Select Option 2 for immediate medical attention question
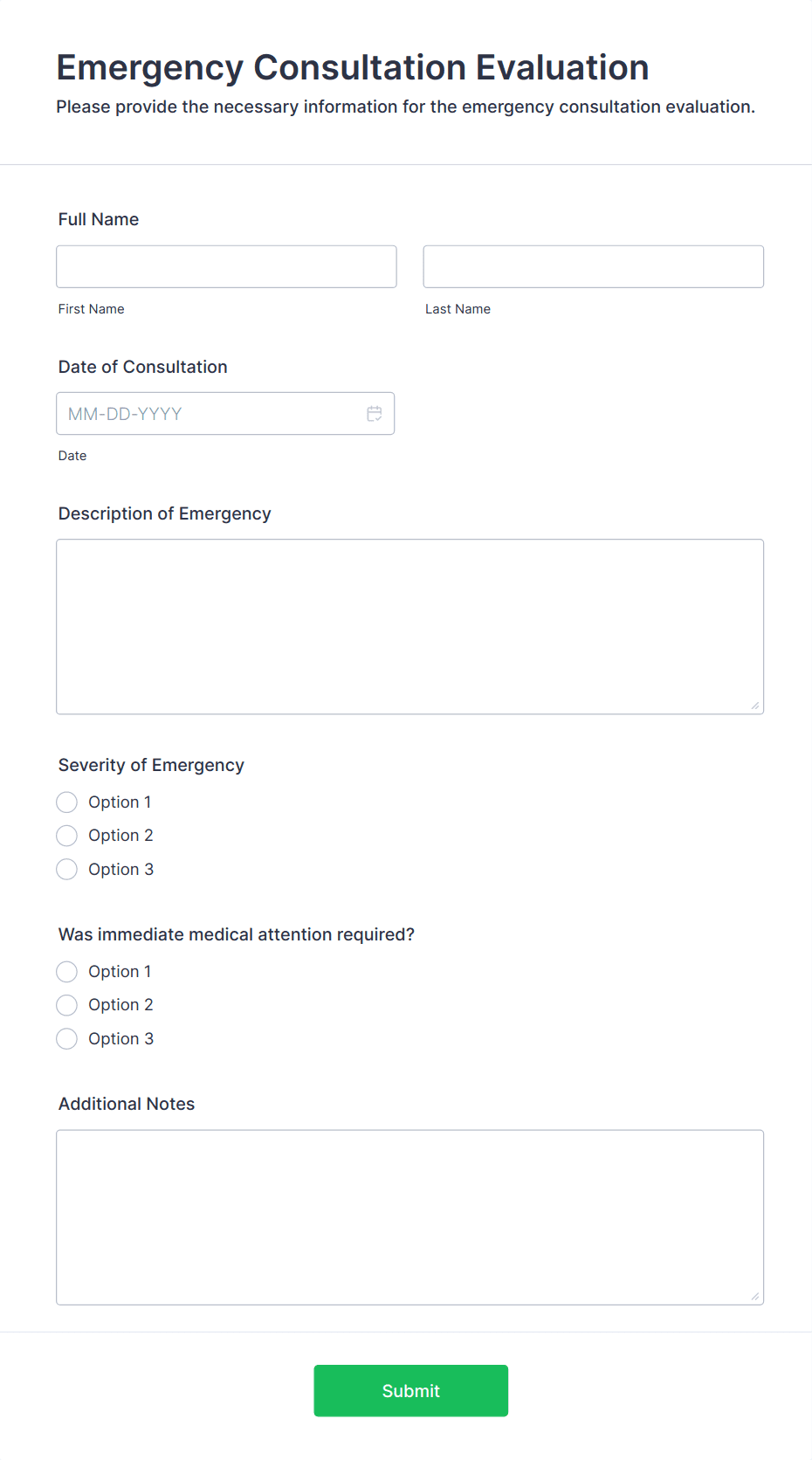 pyautogui.click(x=66, y=1004)
